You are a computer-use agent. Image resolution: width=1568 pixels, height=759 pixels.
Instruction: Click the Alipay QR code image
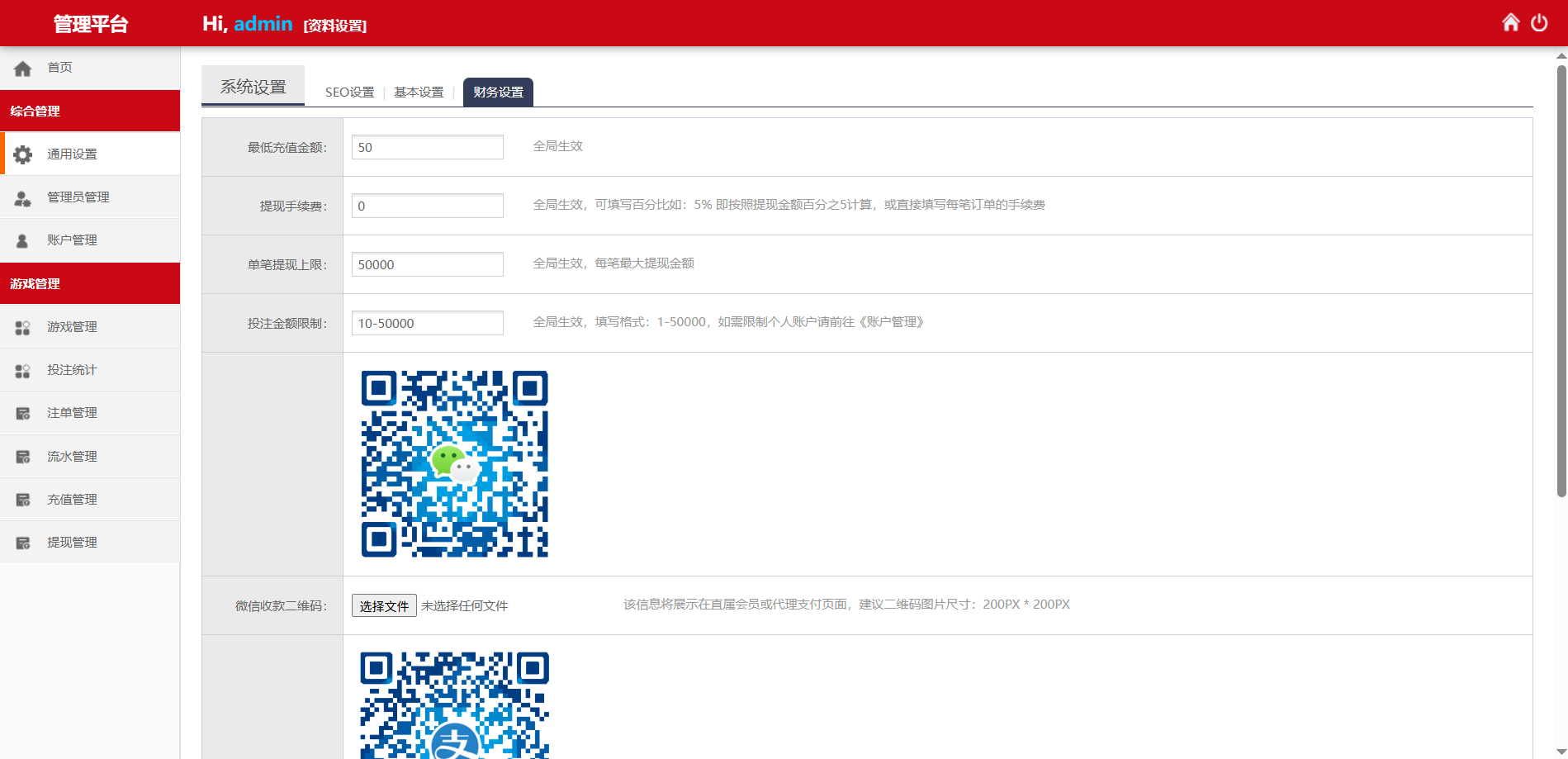(x=454, y=704)
